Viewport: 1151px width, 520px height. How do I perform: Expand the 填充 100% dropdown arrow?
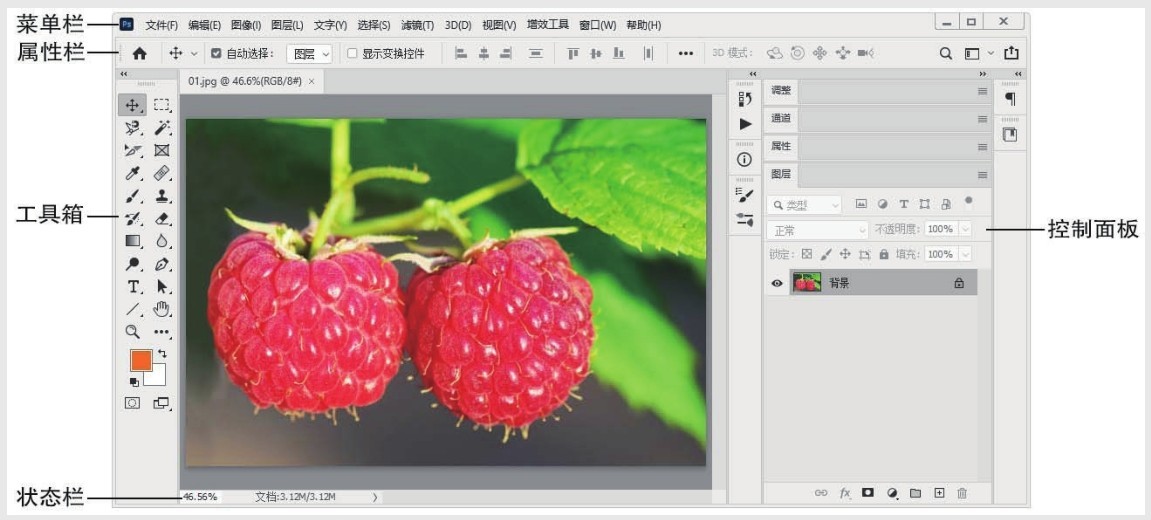click(965, 254)
